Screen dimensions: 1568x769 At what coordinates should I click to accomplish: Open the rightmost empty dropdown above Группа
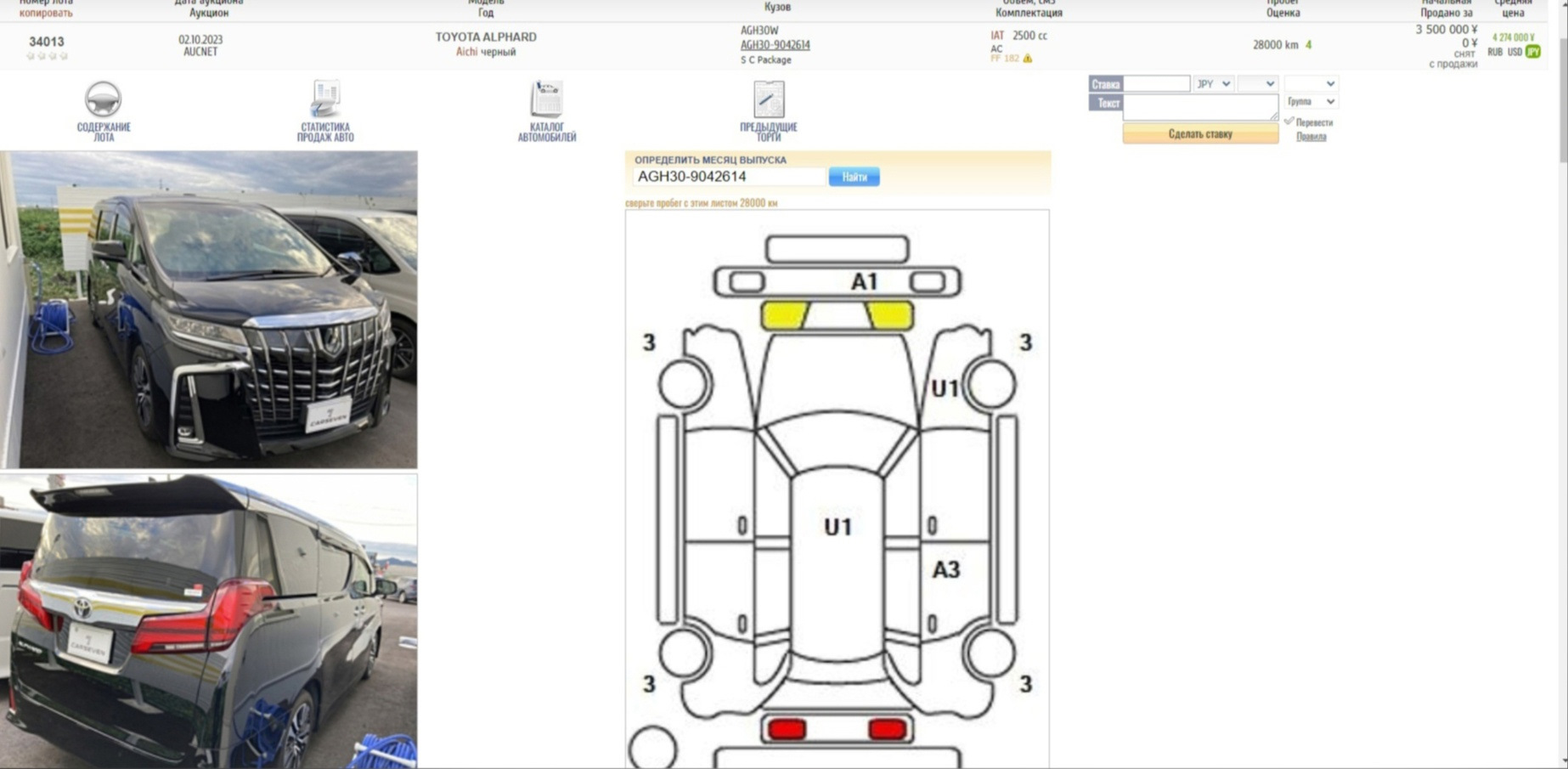(1311, 83)
